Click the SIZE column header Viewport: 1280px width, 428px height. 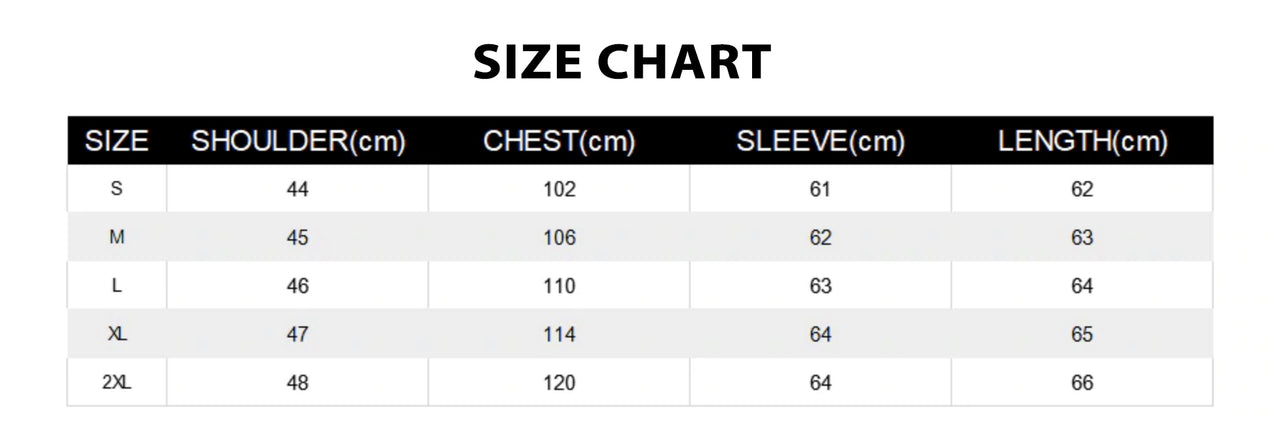pos(117,142)
